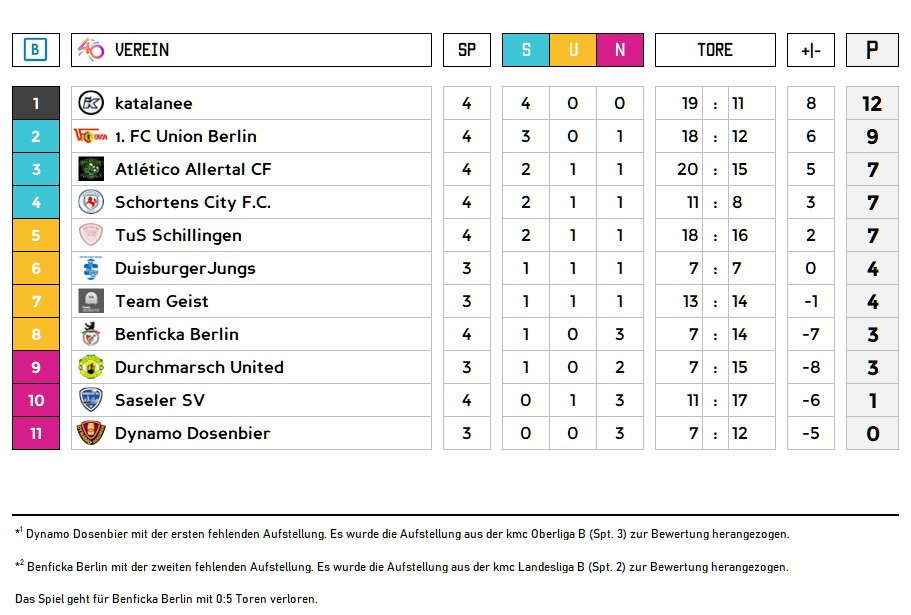911x615 pixels.
Task: Click the league B badge in header
Action: coord(36,50)
